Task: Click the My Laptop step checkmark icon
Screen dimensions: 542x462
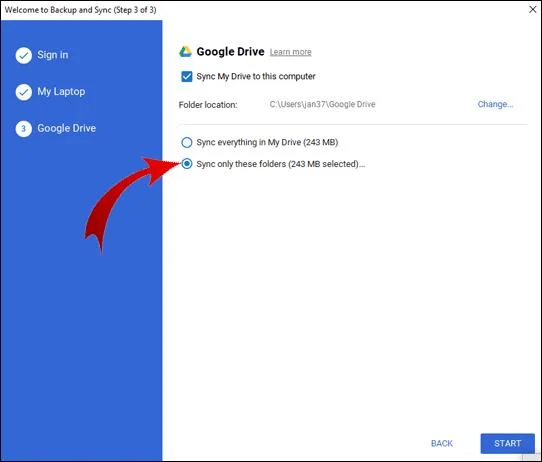Action: click(x=24, y=92)
